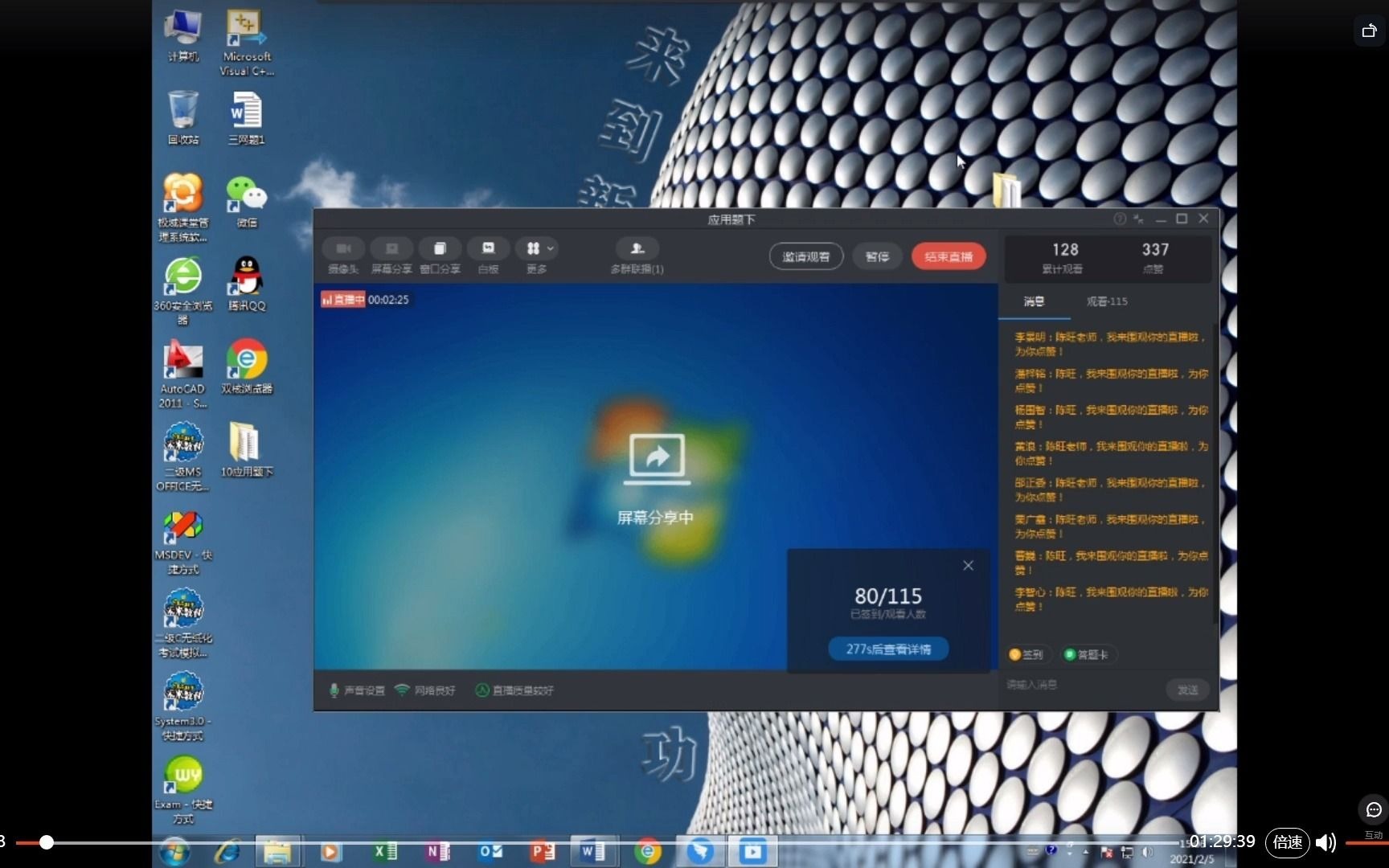The height and width of the screenshot is (868, 1389).
Task: Open Internet Explorer from taskbar
Action: tap(227, 851)
